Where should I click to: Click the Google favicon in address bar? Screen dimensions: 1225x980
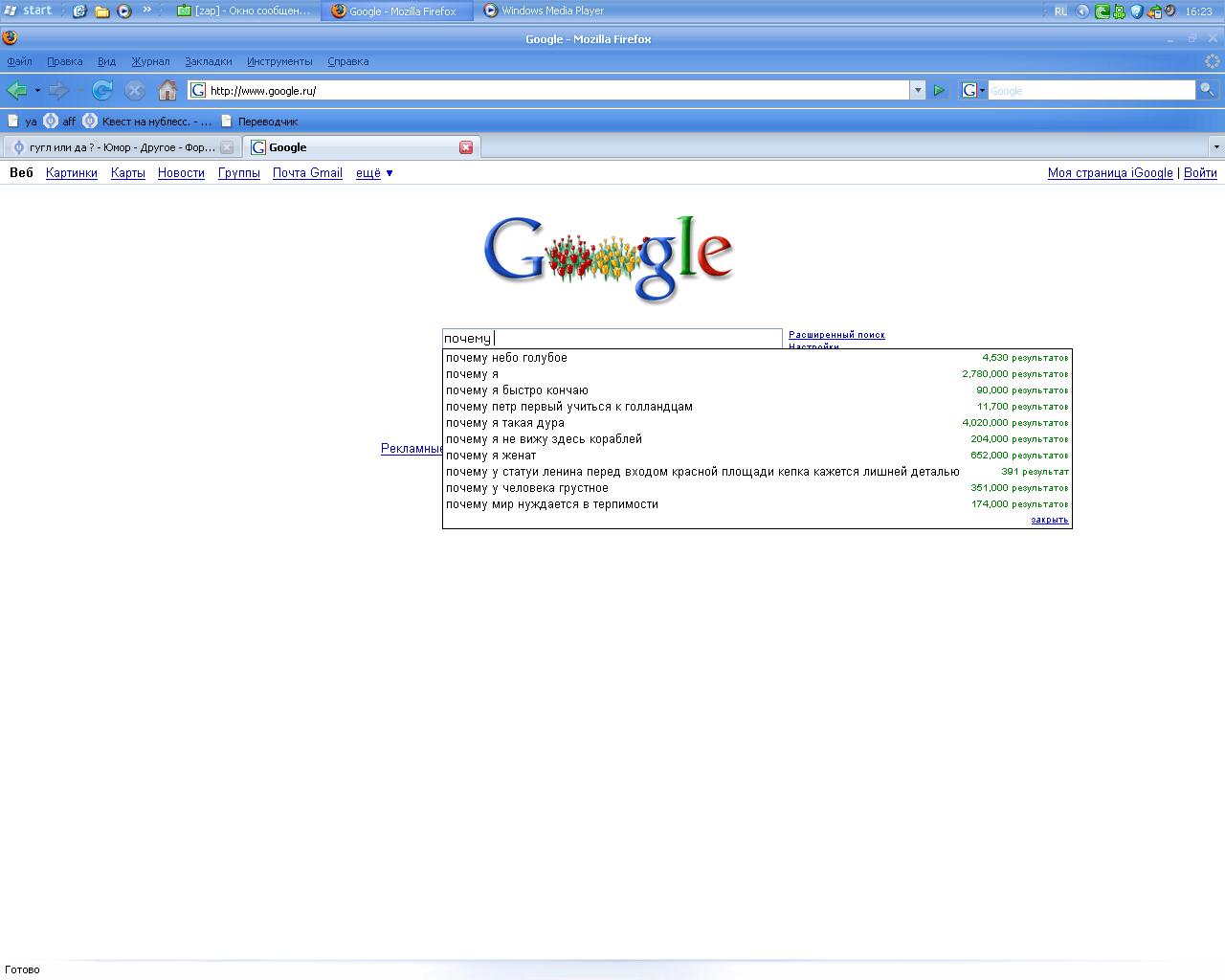pyautogui.click(x=198, y=90)
